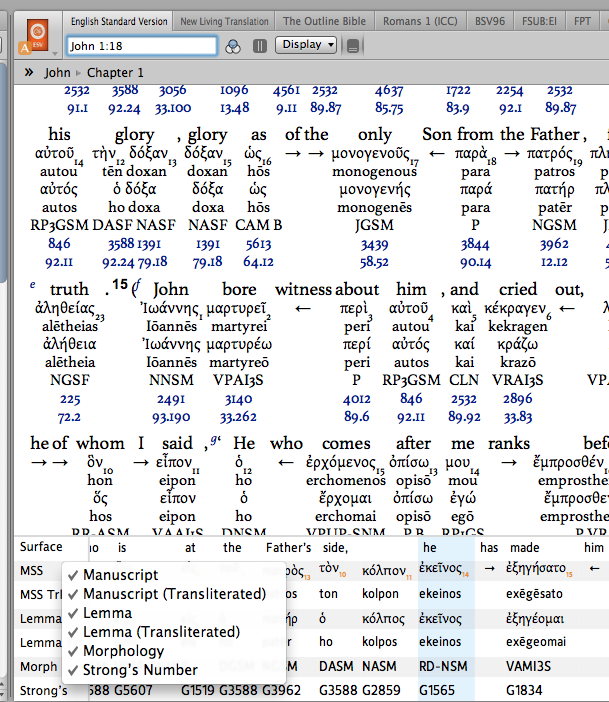Open the visual filters icon

point(232,46)
